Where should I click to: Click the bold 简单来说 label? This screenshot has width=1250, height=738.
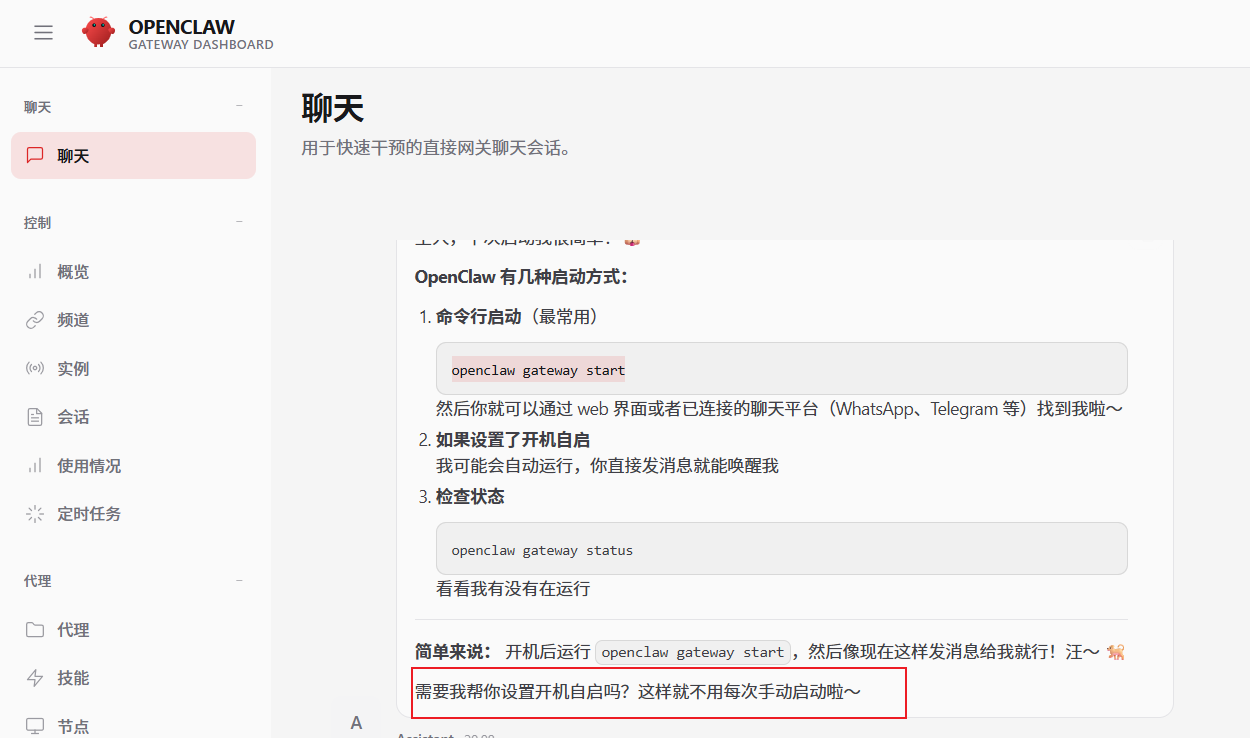(454, 652)
